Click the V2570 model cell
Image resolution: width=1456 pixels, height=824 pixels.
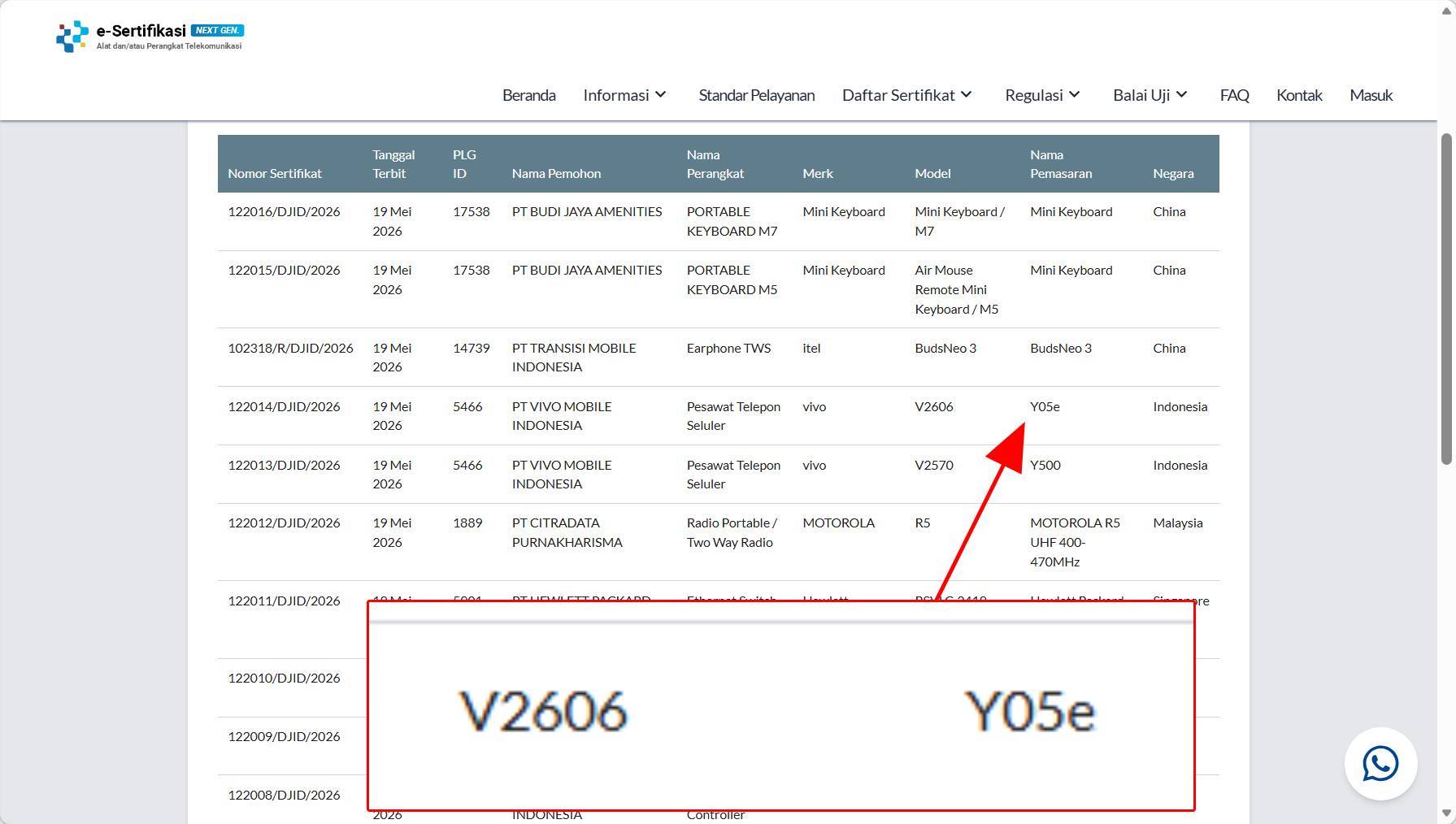pos(933,465)
